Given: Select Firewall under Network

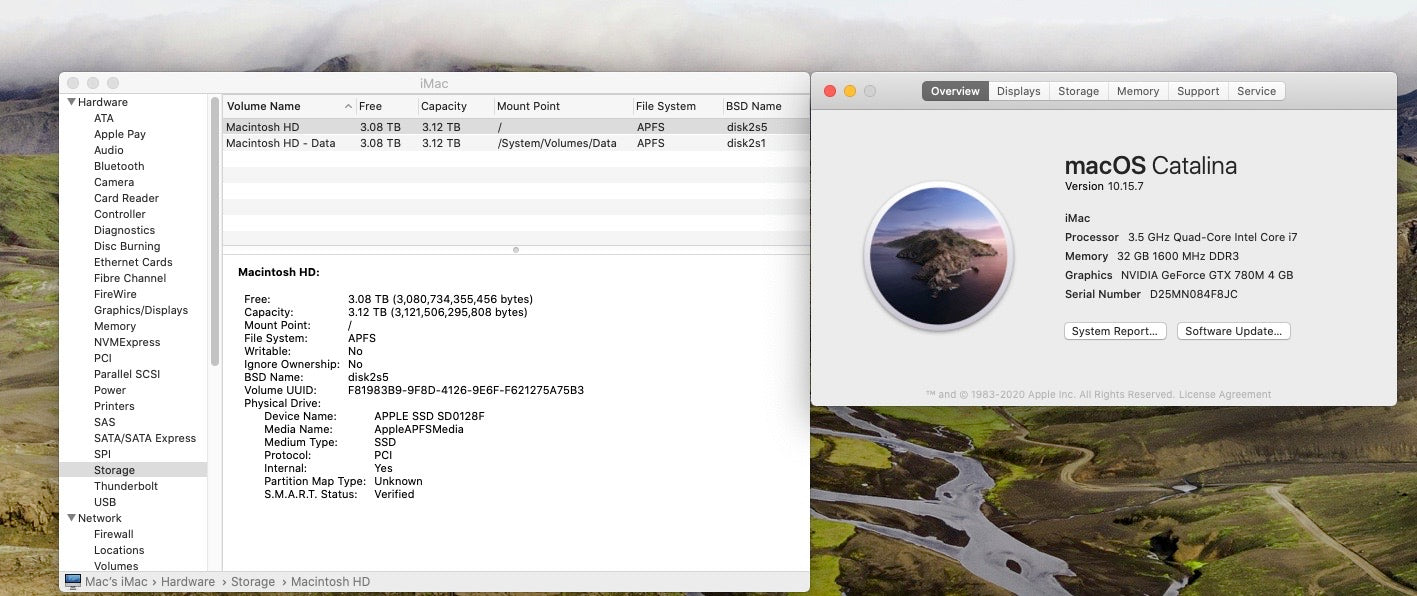Looking at the screenshot, I should tap(112, 533).
